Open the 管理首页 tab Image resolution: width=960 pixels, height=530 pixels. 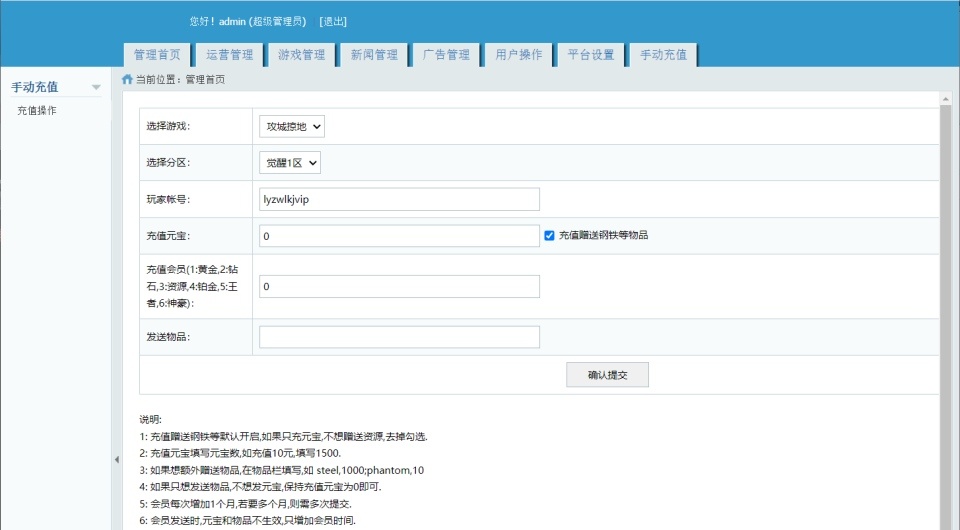click(157, 54)
